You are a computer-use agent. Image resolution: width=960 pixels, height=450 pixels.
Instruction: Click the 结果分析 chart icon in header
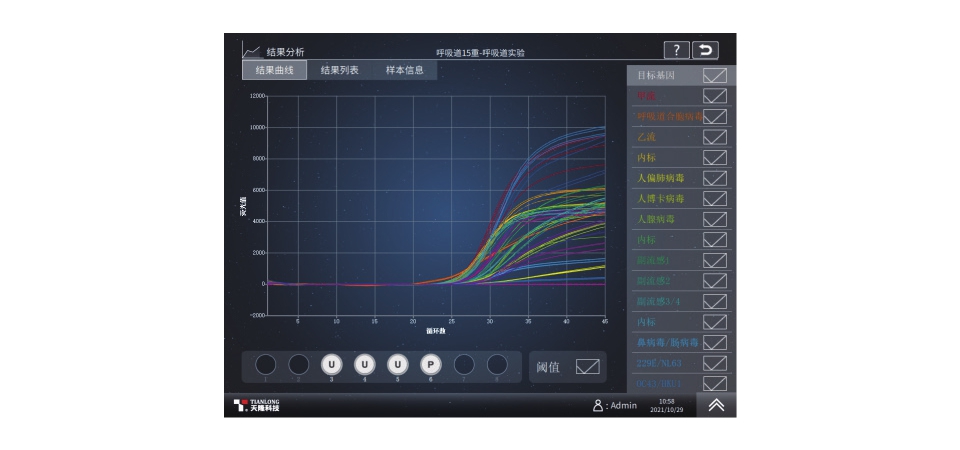(252, 51)
